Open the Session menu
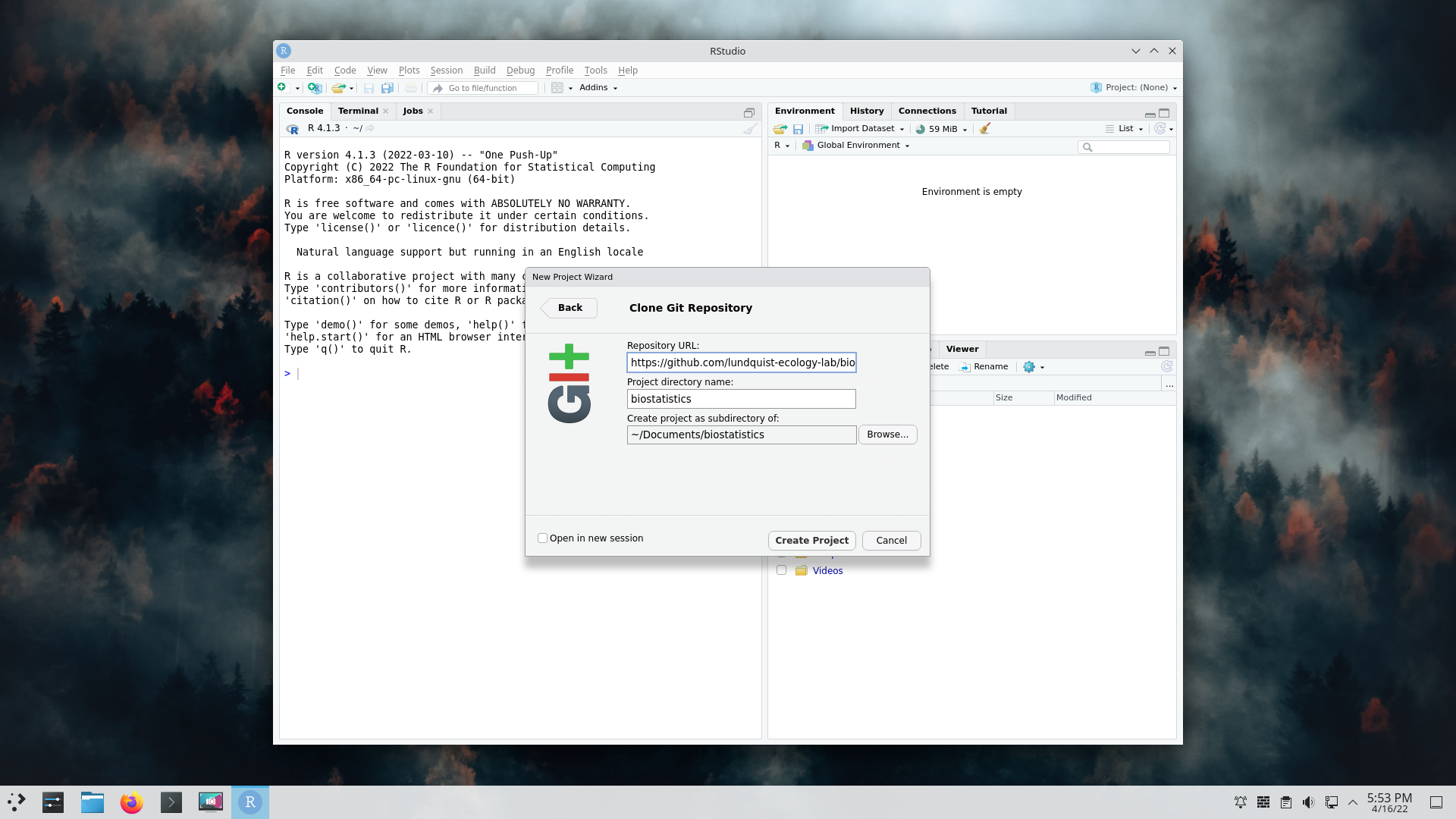This screenshot has width=1456, height=819. (446, 71)
